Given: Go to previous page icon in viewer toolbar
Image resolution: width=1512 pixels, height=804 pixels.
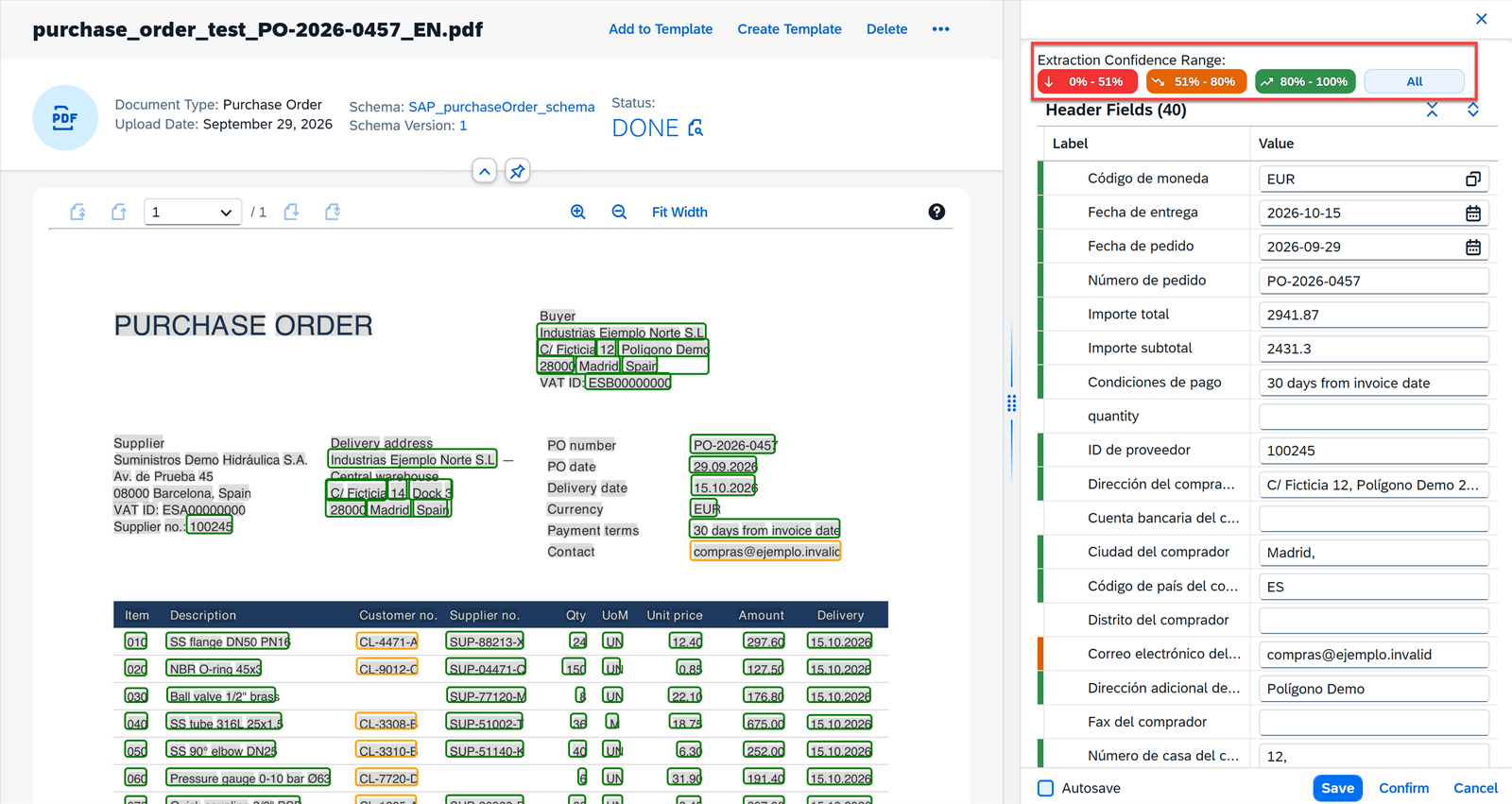Looking at the screenshot, I should point(118,212).
